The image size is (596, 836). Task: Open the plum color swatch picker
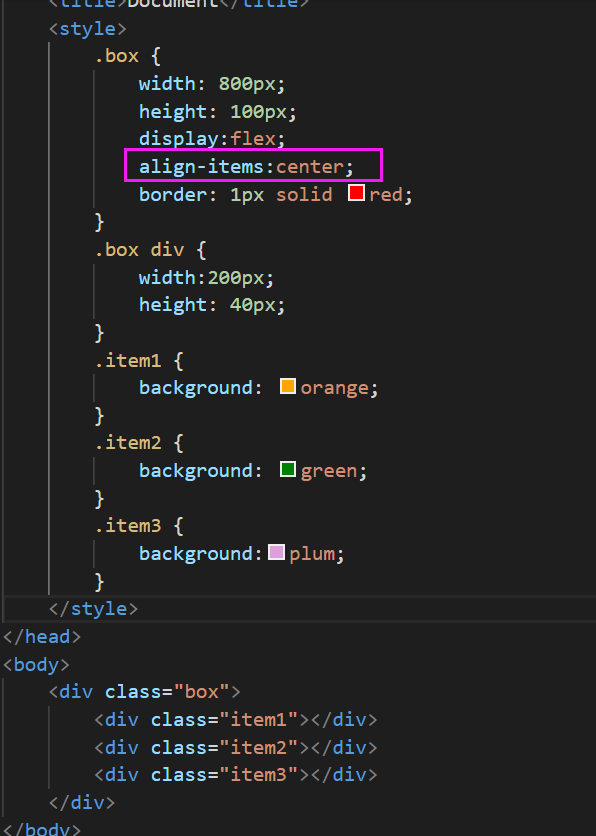click(x=276, y=552)
